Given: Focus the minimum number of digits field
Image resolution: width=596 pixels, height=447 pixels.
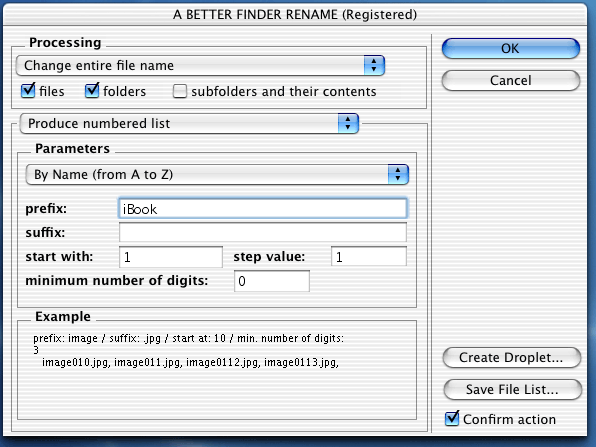Looking at the screenshot, I should pos(272,281).
